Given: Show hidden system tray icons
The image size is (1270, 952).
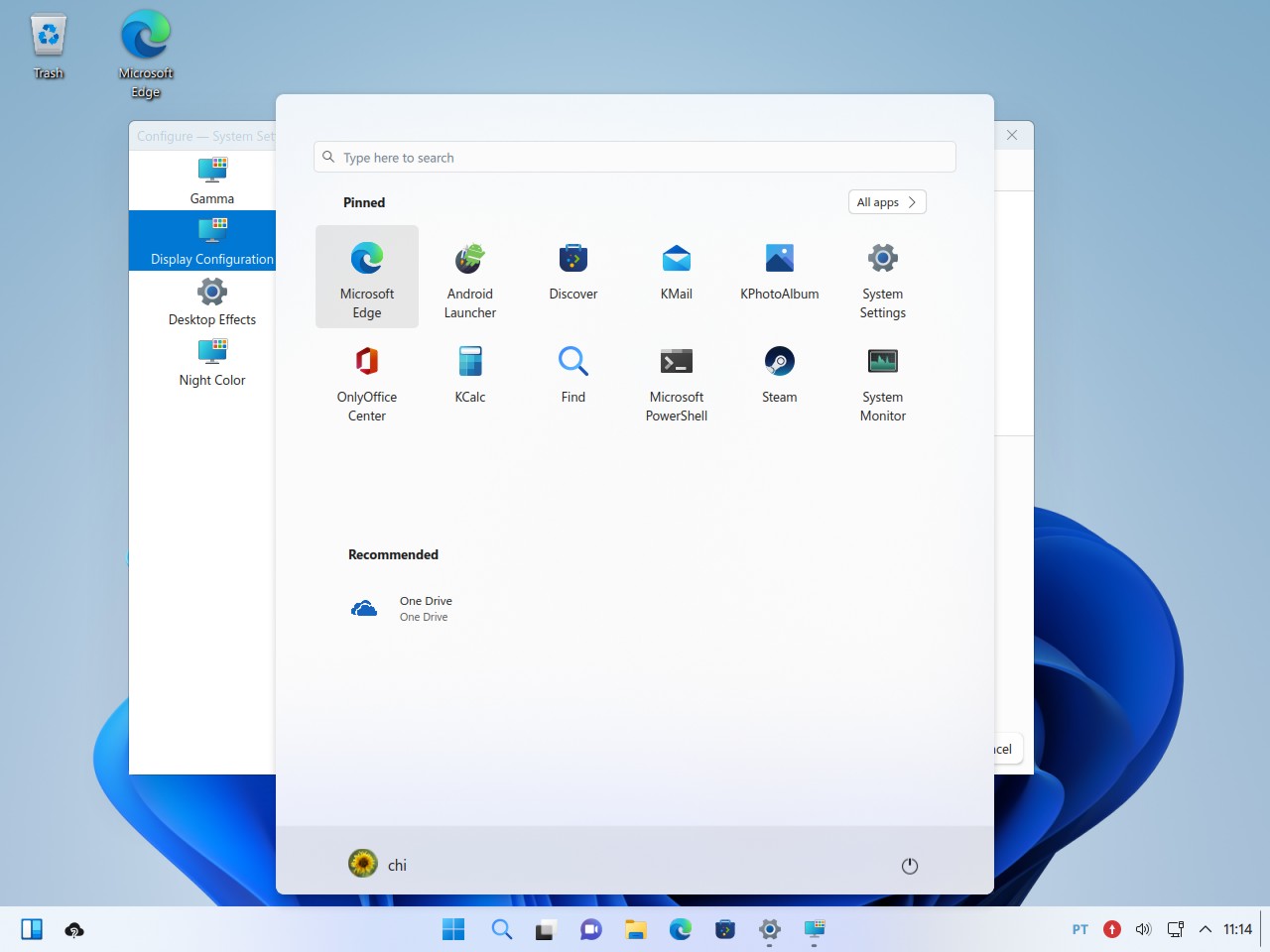Looking at the screenshot, I should (1206, 929).
